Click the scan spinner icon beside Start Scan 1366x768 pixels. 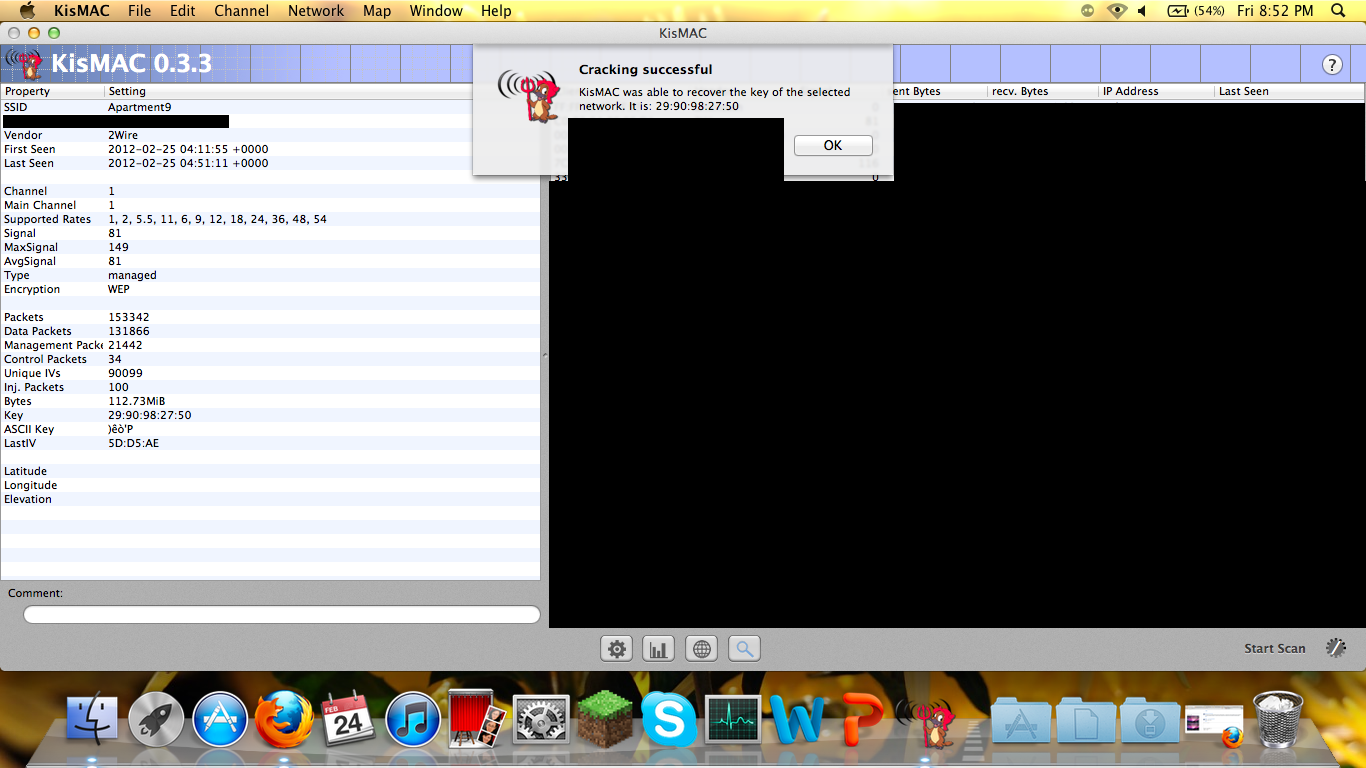click(x=1335, y=647)
